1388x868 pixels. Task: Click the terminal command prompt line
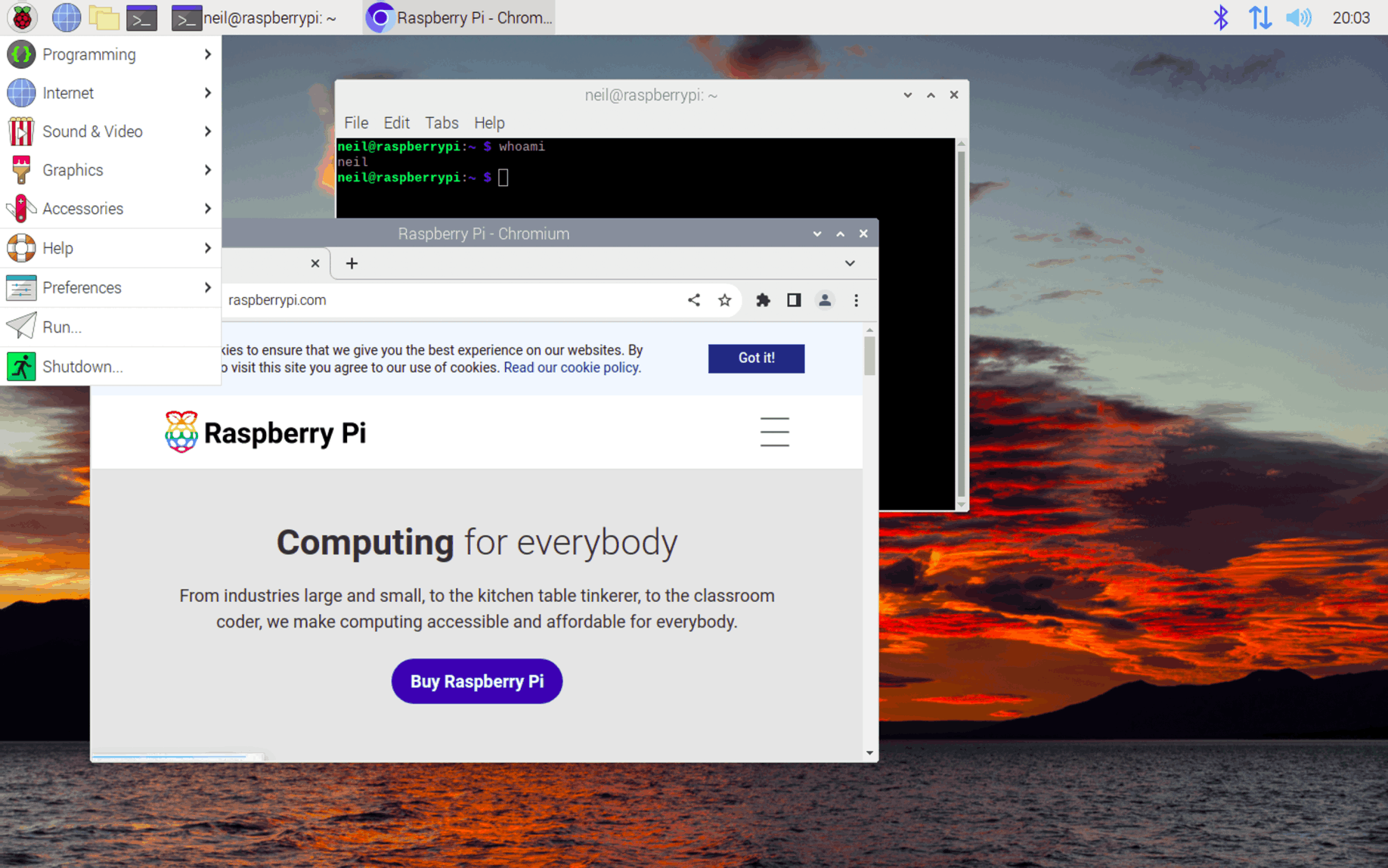coord(423,178)
